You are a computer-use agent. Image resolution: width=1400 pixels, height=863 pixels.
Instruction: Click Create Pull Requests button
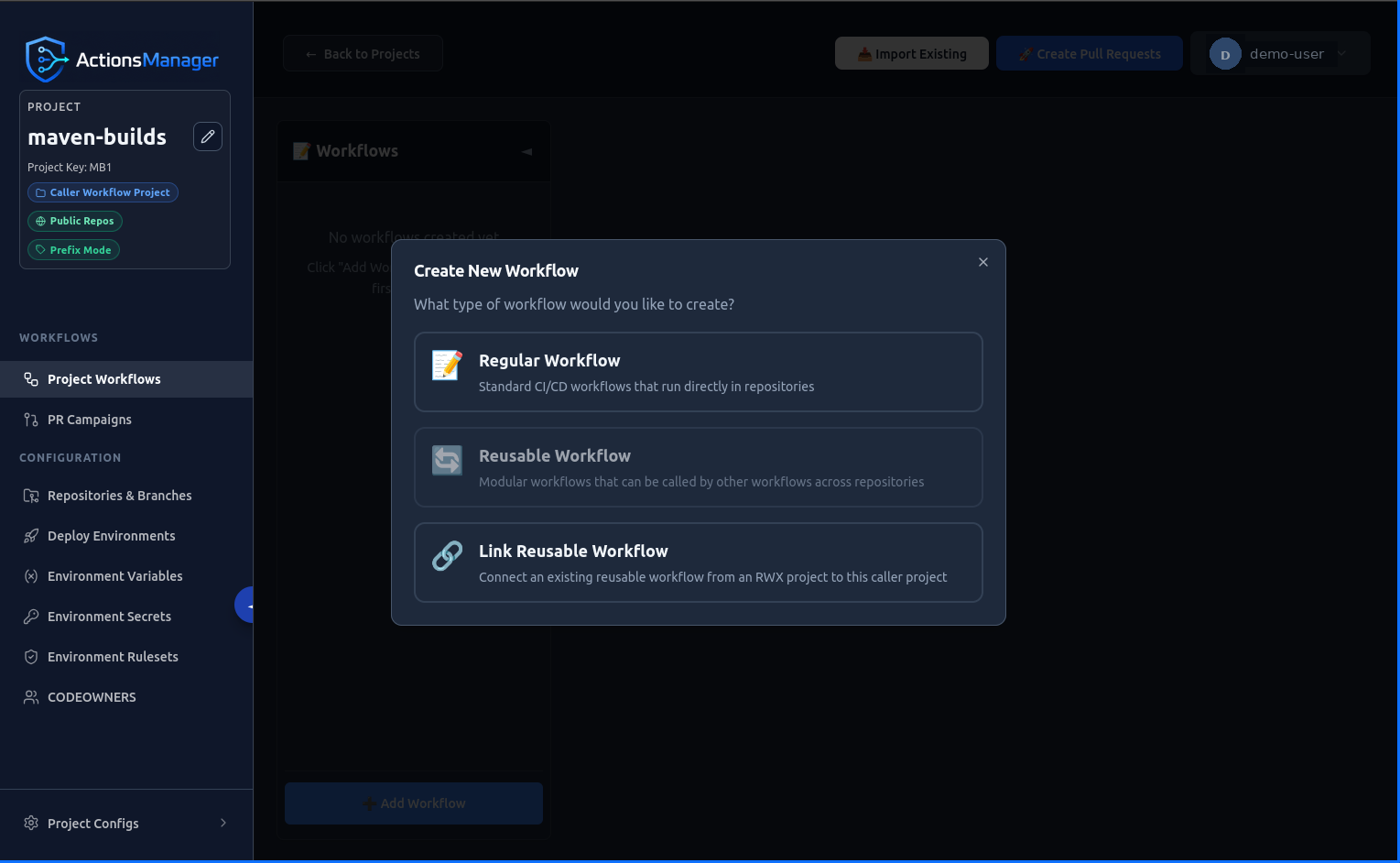click(x=1090, y=54)
